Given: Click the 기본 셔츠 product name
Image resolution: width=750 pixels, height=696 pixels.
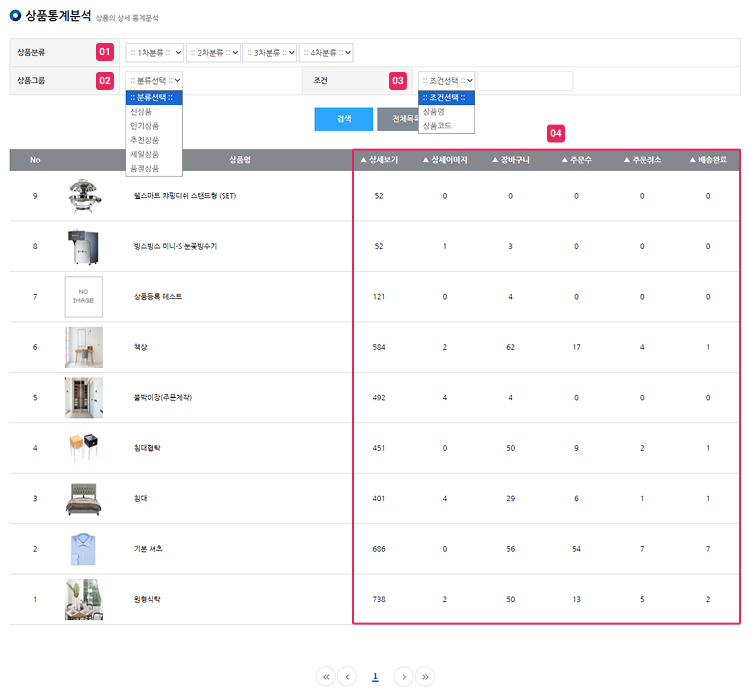Looking at the screenshot, I should [x=148, y=549].
